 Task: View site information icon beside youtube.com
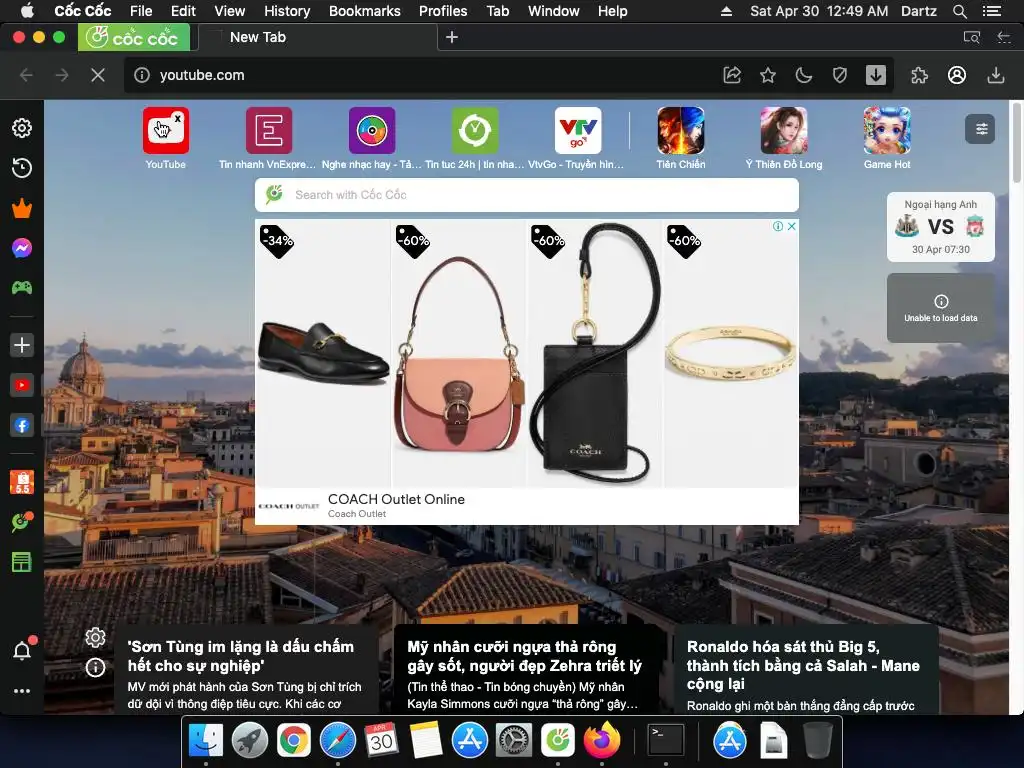(x=142, y=75)
